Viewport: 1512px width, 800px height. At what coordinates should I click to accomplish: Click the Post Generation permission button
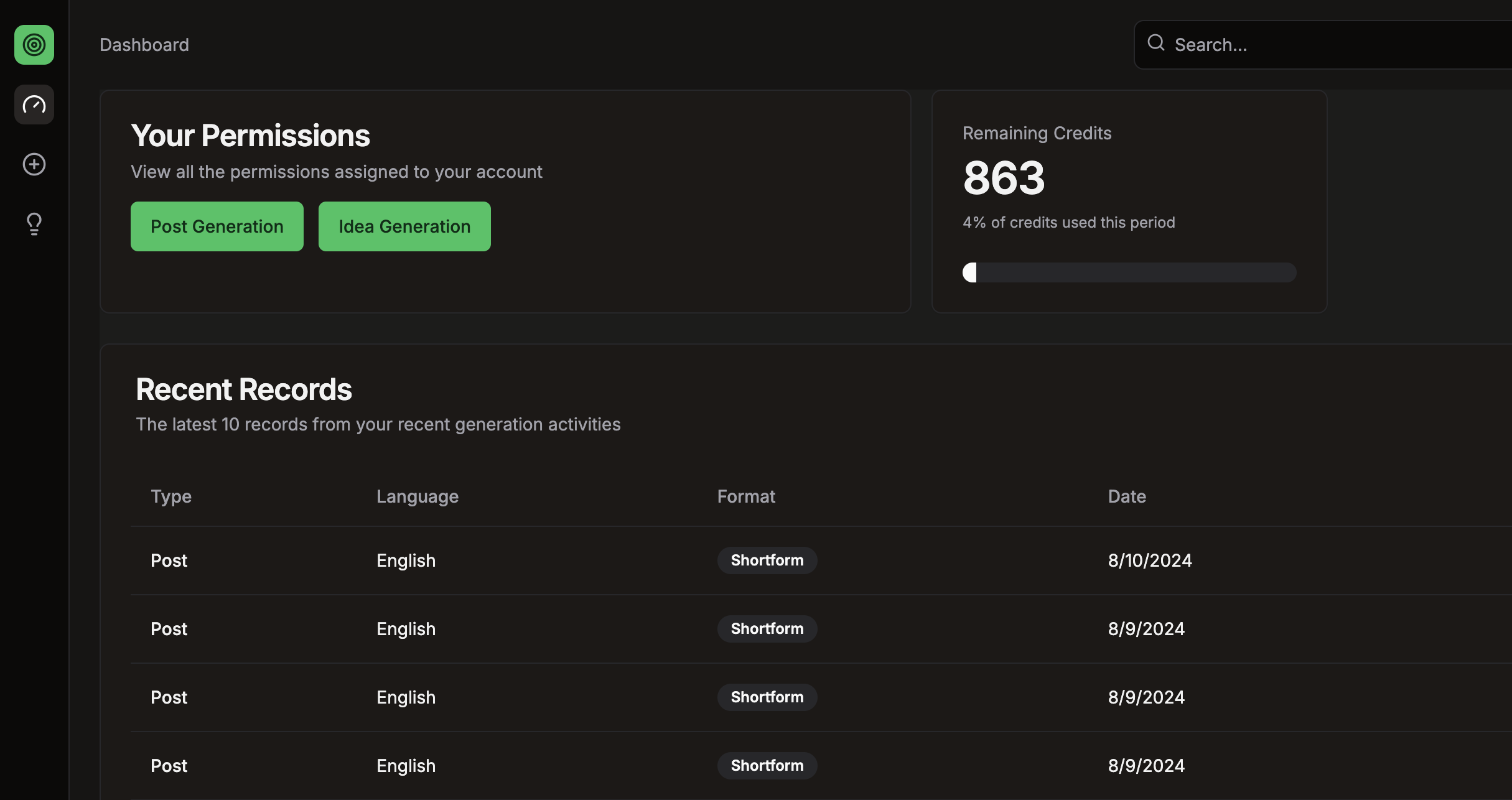coord(217,226)
